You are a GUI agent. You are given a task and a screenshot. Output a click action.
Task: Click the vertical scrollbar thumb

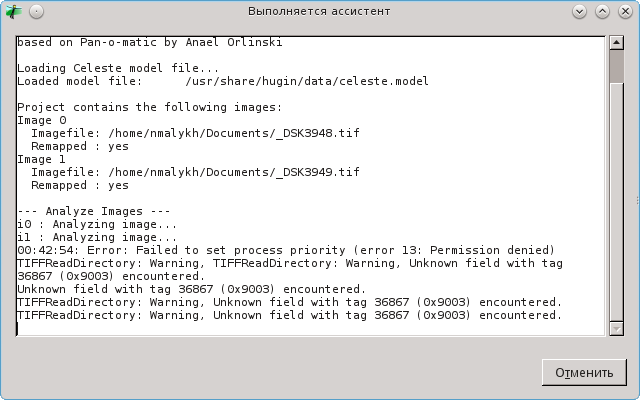pyautogui.click(x=616, y=66)
